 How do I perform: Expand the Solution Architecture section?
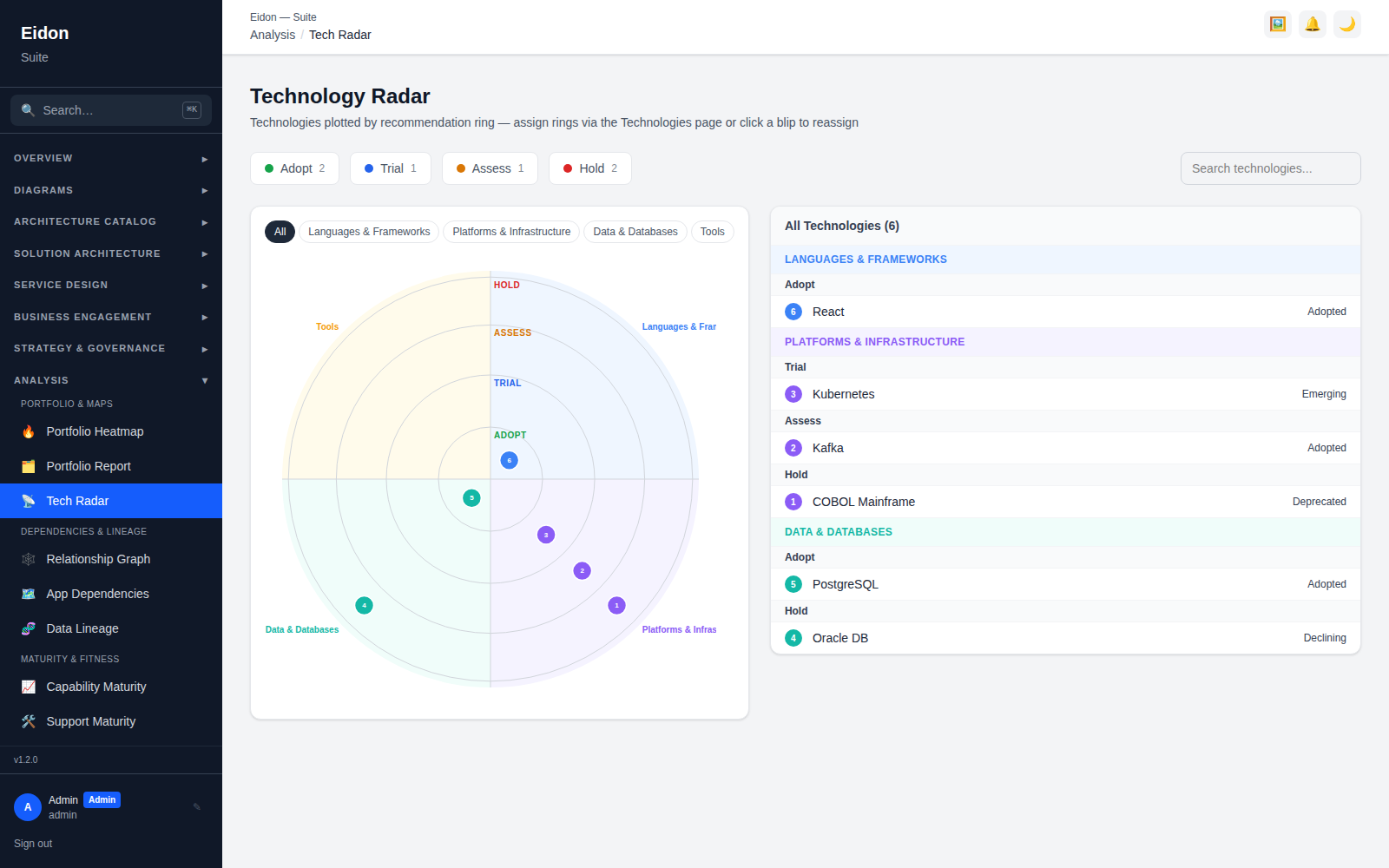[111, 253]
